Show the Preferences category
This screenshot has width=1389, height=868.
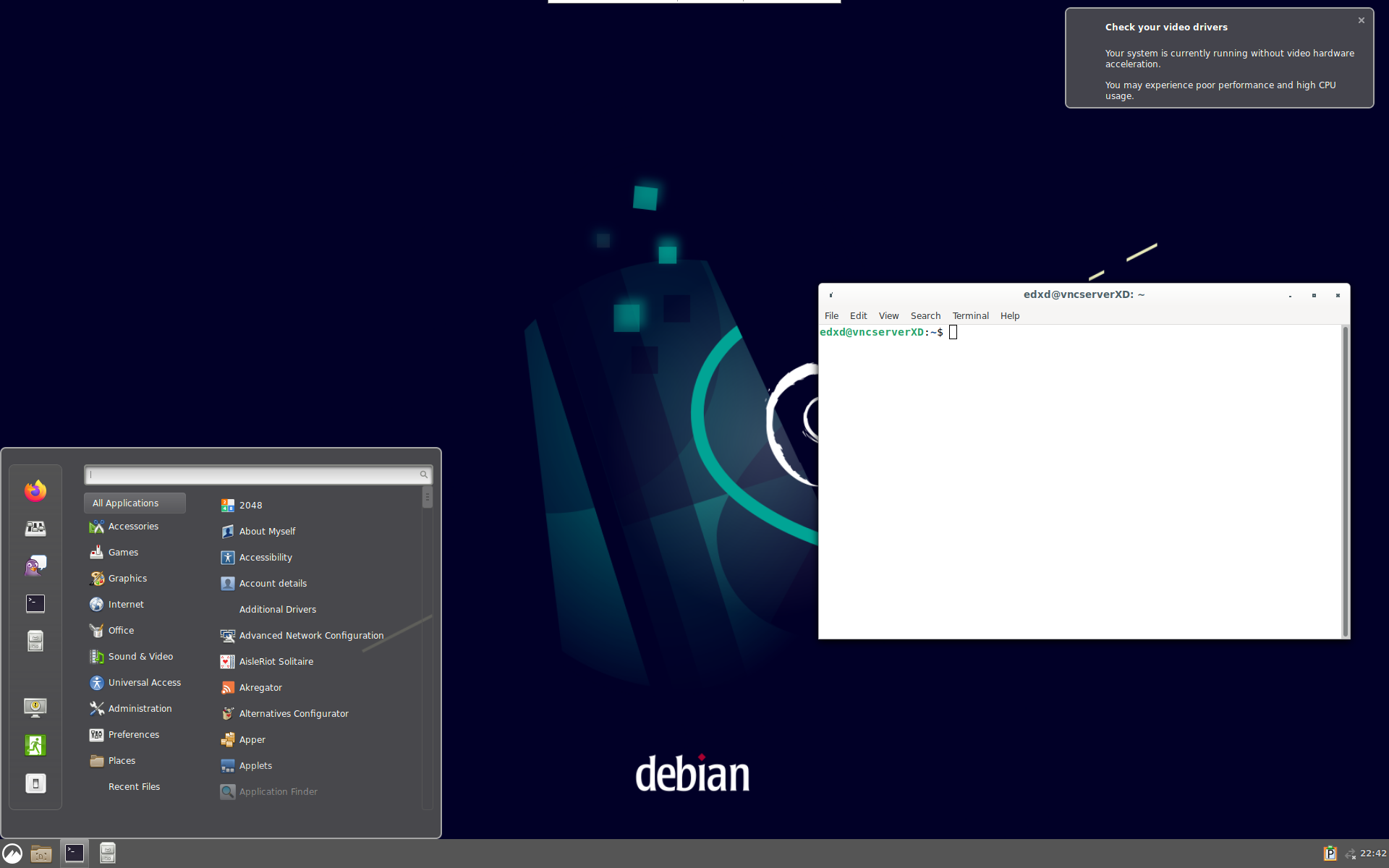tap(135, 735)
